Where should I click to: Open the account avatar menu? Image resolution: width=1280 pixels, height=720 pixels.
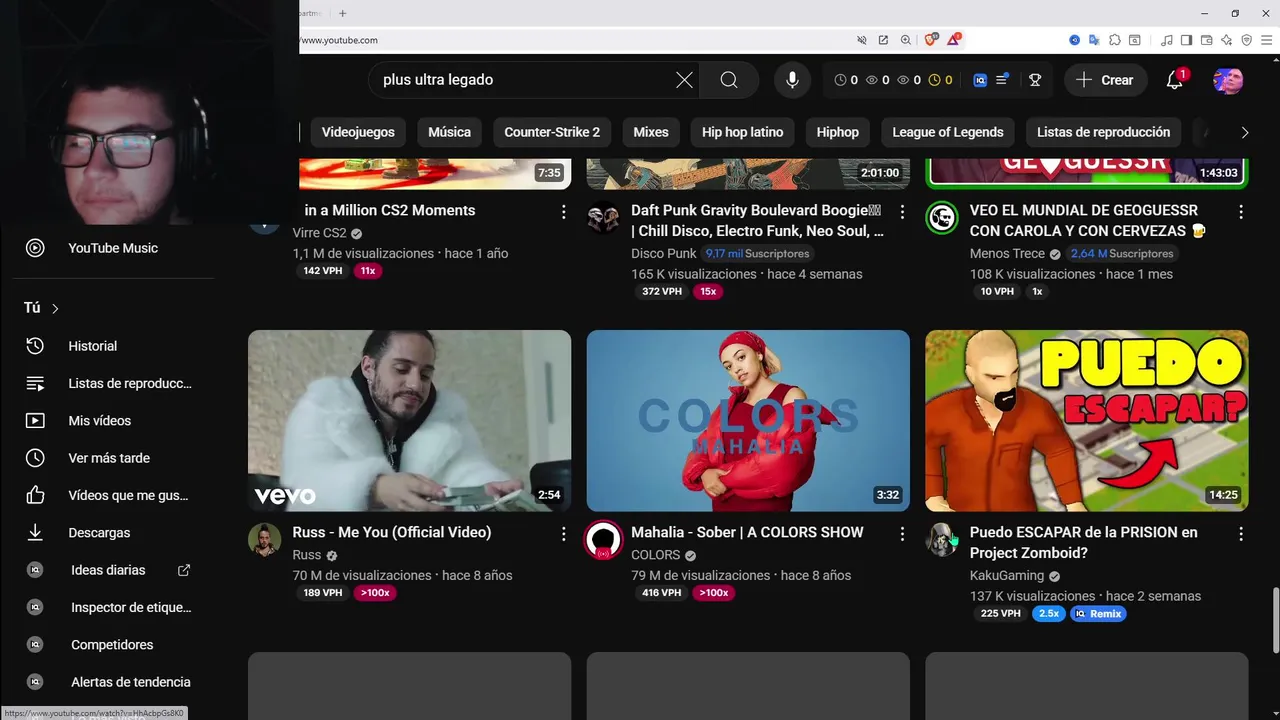[x=1228, y=80]
